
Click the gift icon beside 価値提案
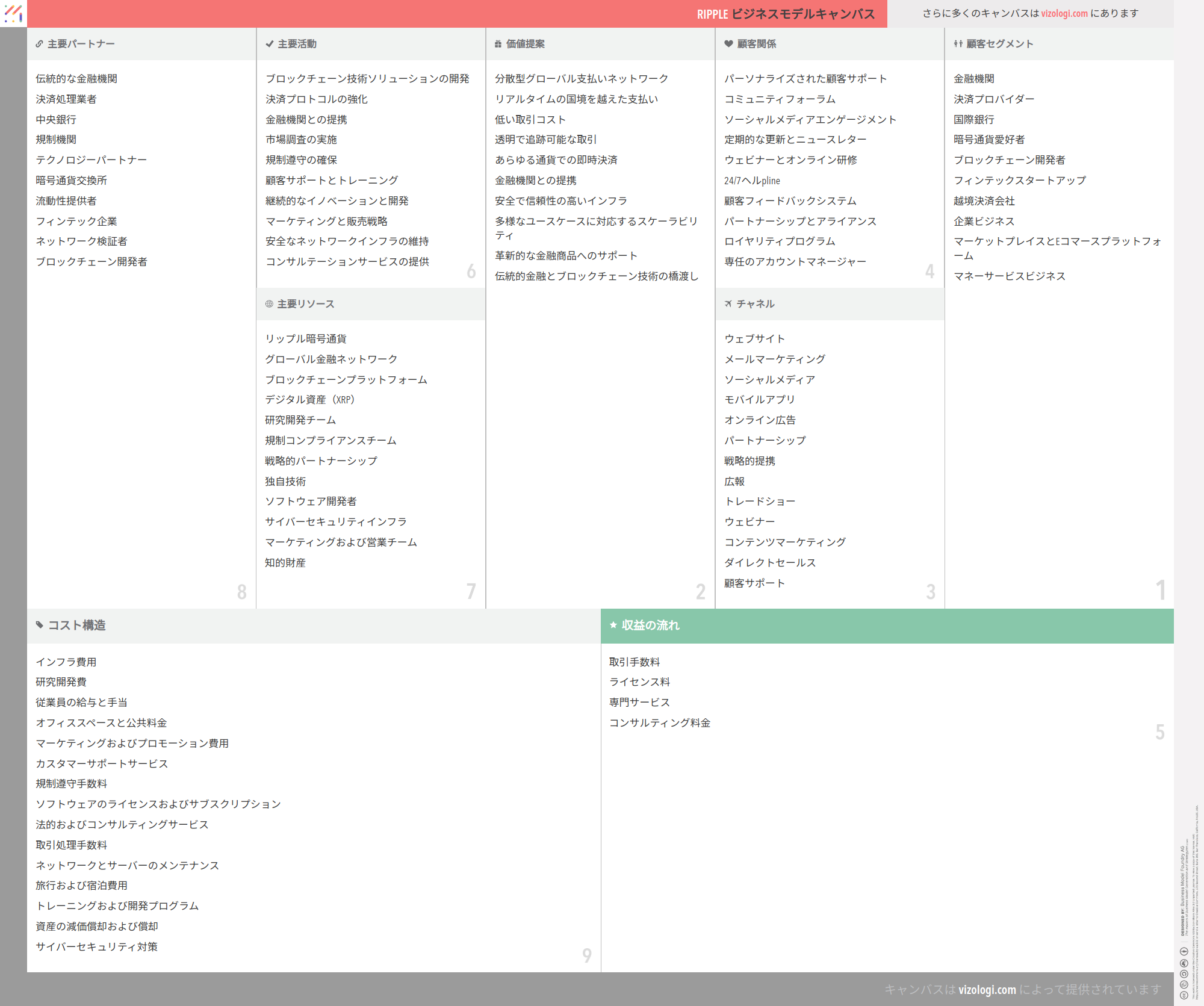tap(498, 44)
